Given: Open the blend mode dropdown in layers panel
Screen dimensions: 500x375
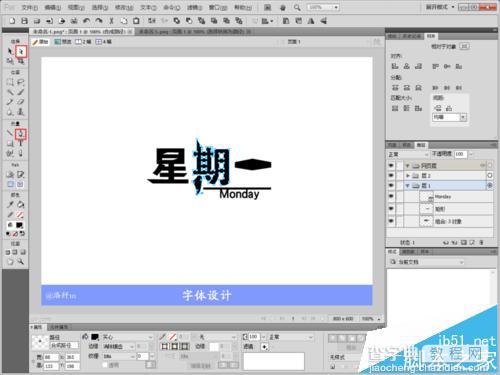Looking at the screenshot, I should pos(409,154).
